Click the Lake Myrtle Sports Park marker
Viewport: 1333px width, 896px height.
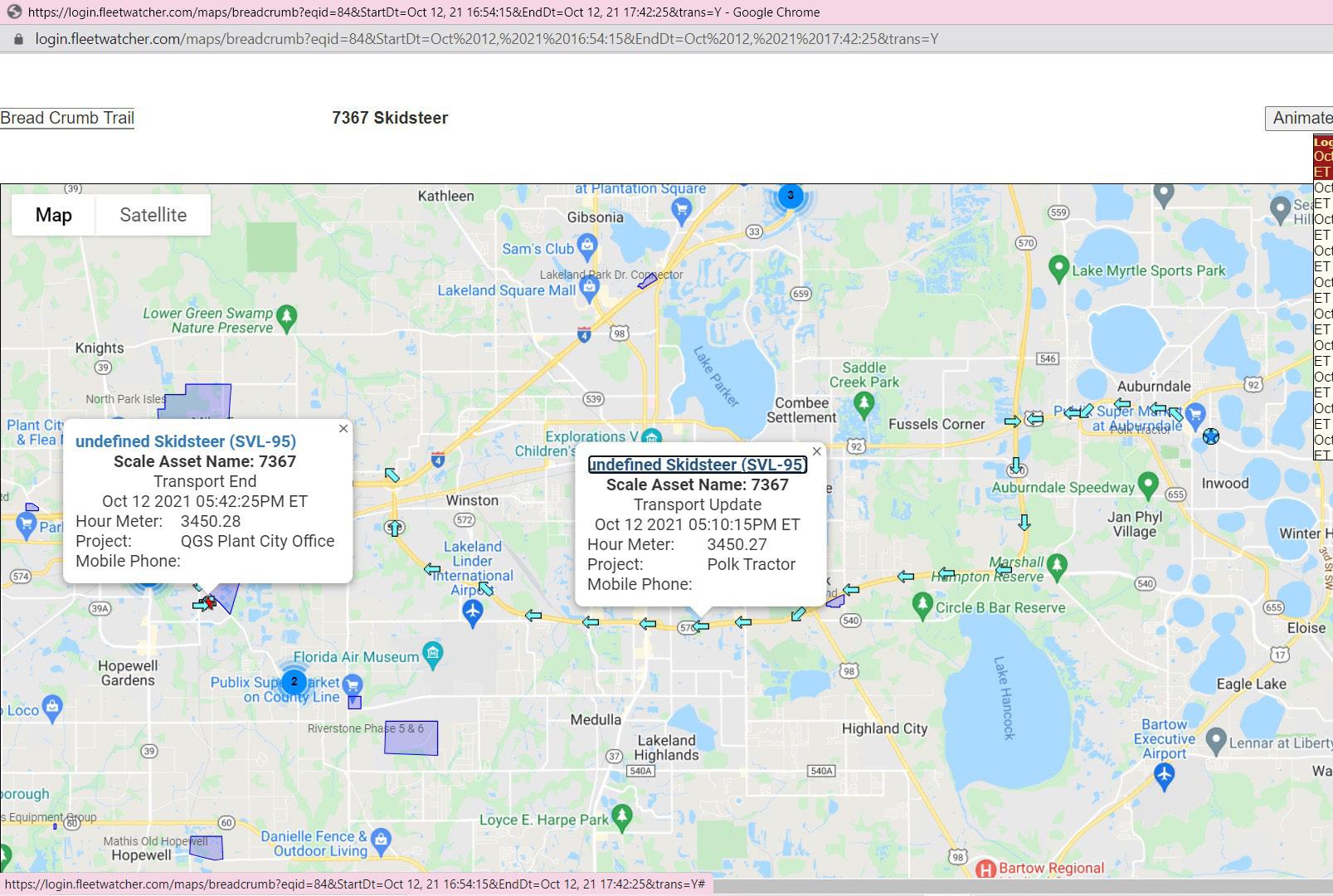[x=1058, y=268]
